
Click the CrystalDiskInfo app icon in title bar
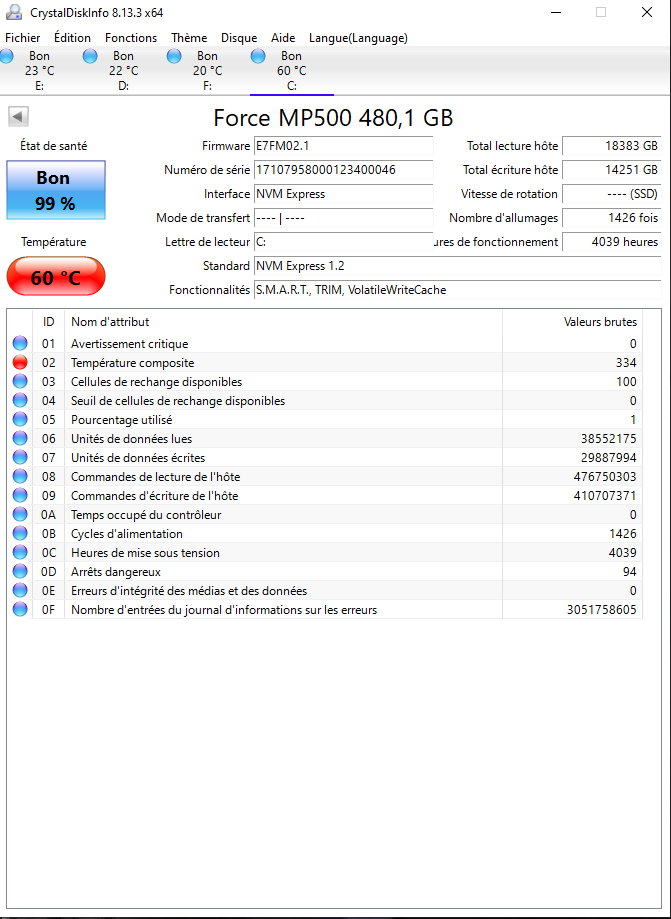tap(13, 12)
